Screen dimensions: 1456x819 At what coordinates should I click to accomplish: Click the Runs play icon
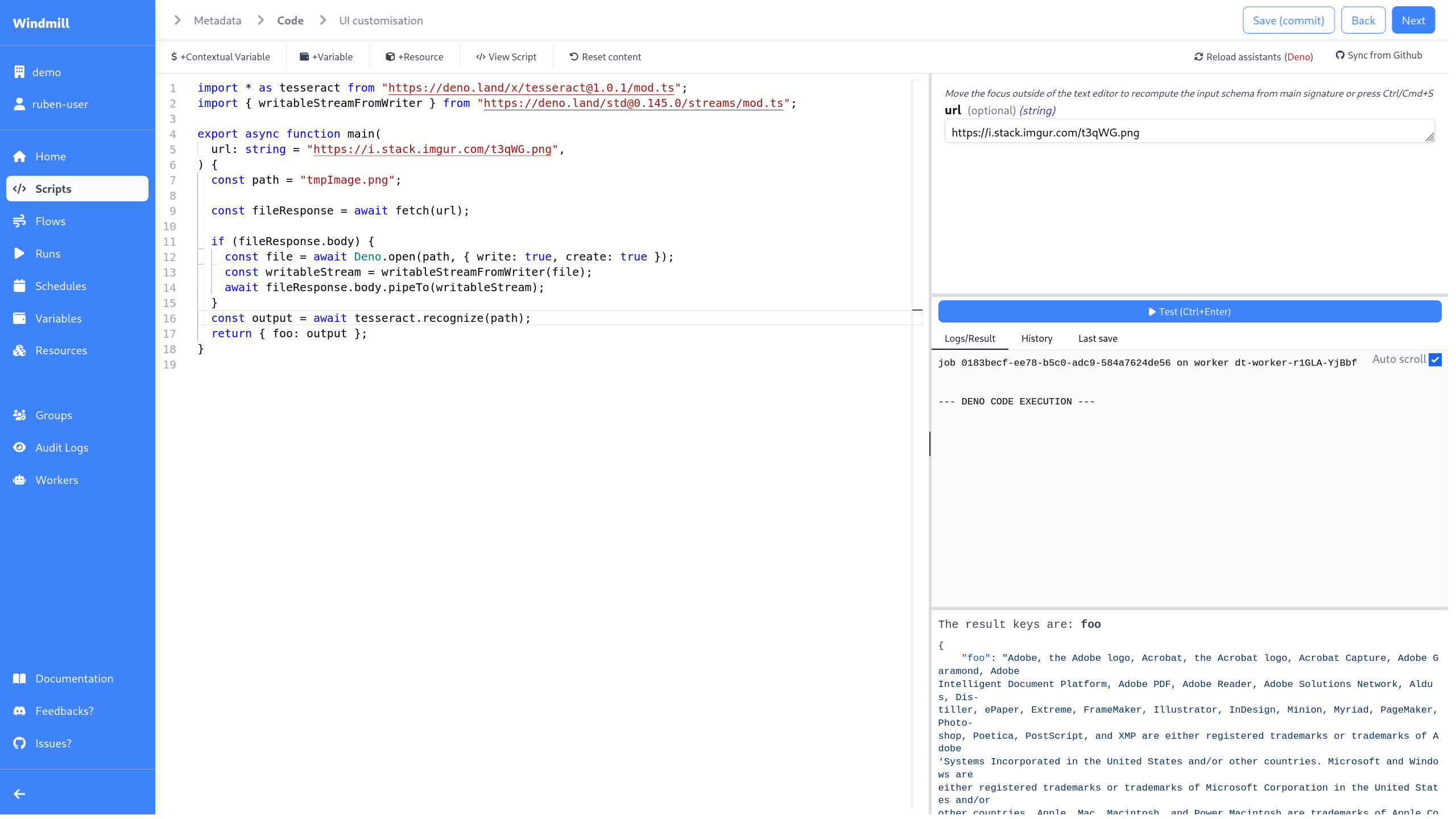(x=19, y=254)
